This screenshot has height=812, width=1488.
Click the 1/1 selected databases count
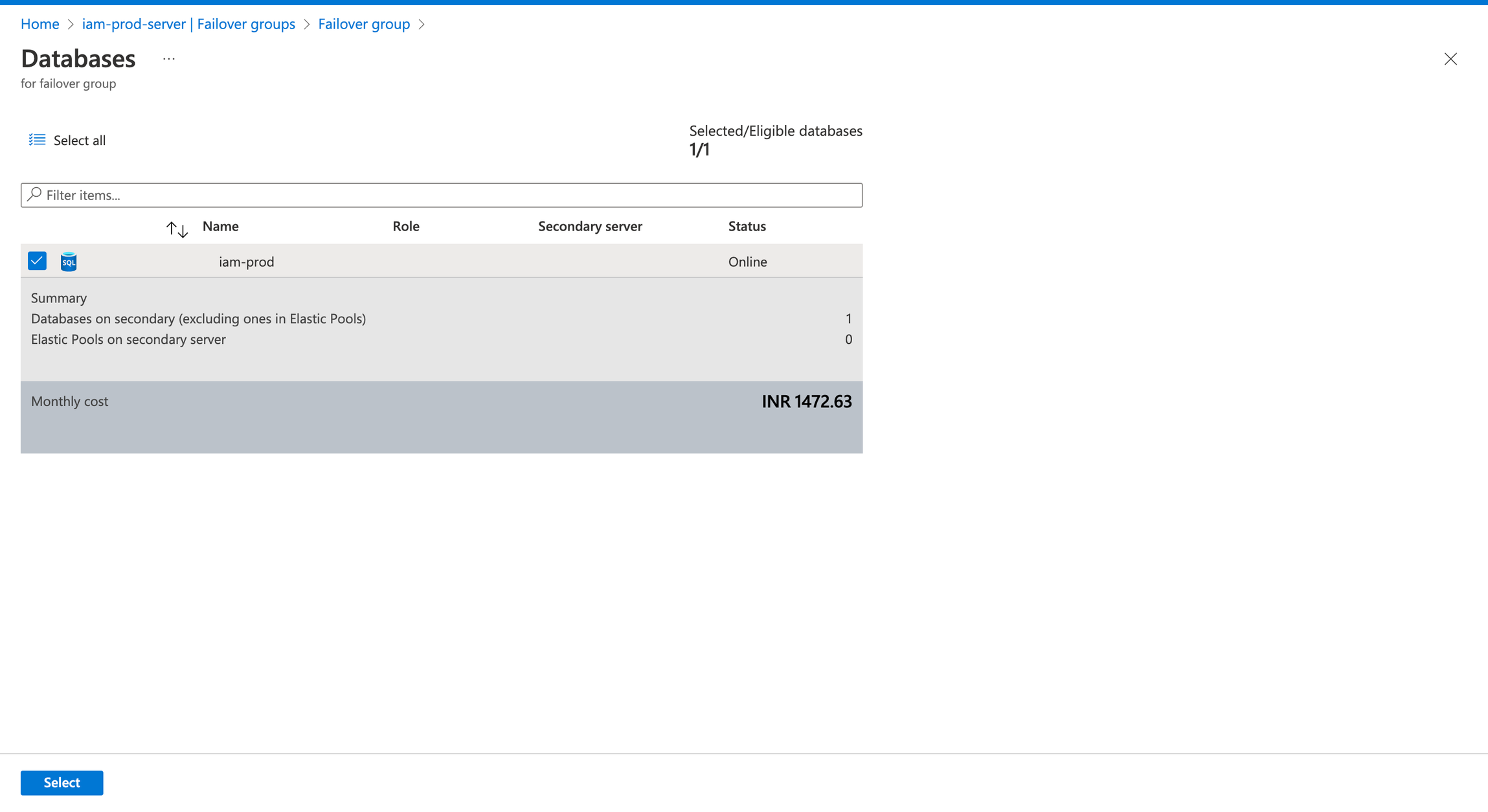(x=699, y=150)
